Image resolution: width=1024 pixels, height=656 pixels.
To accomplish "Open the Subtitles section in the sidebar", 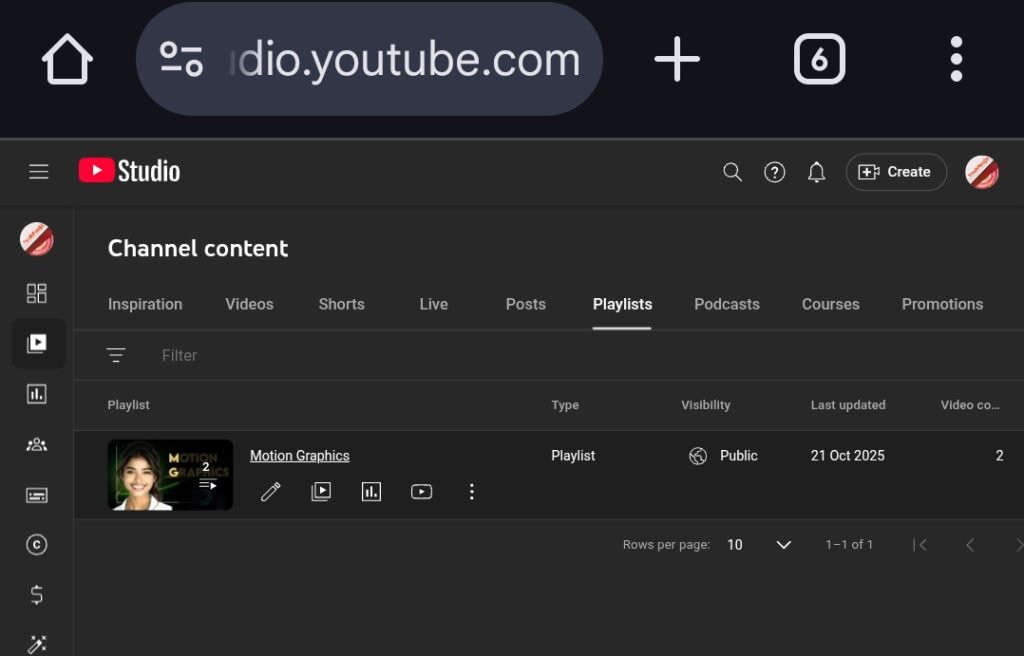I will point(38,494).
